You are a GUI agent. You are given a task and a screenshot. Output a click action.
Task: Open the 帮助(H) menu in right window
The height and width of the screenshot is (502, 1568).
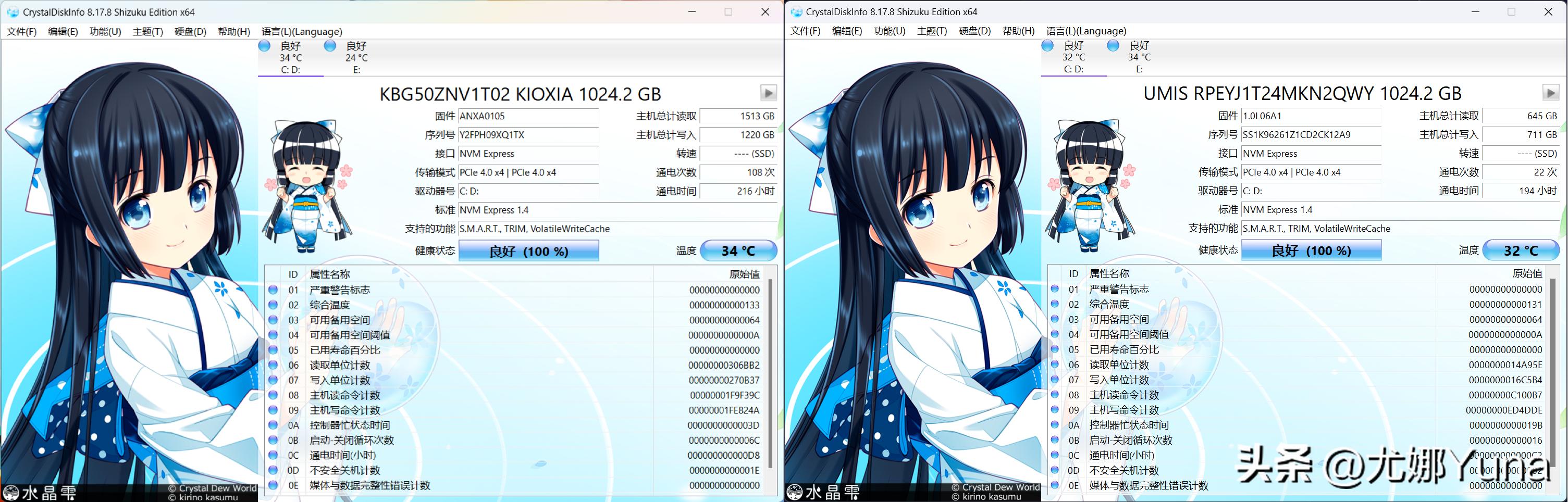[x=1018, y=31]
